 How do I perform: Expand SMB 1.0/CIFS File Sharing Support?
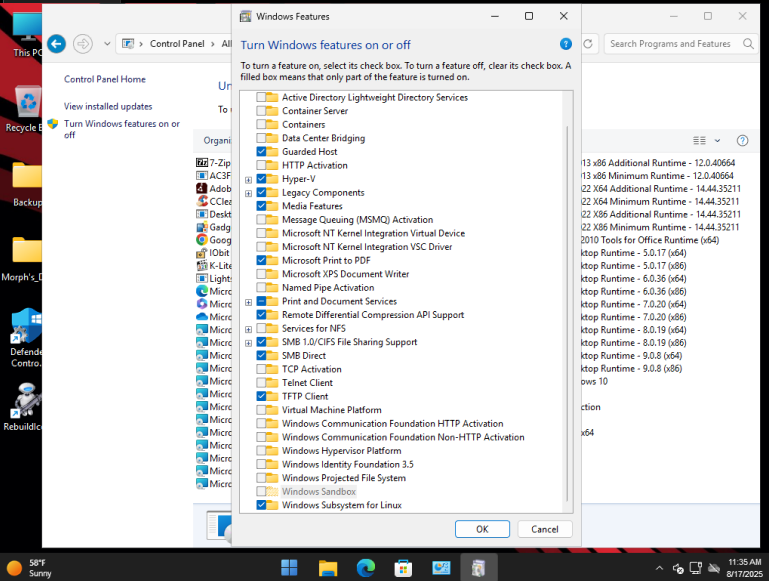tap(248, 343)
